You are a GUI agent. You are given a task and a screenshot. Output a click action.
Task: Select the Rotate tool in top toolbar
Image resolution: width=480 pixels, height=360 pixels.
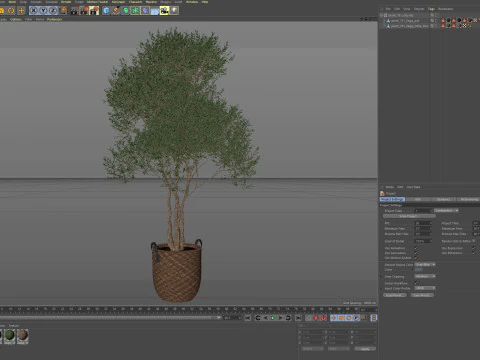(x=11, y=11)
